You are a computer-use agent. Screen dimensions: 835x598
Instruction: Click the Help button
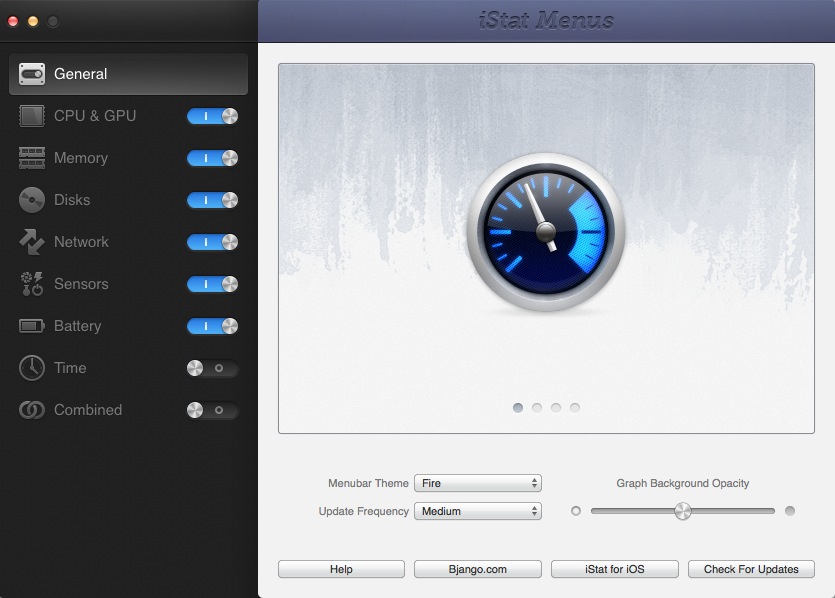pyautogui.click(x=341, y=569)
